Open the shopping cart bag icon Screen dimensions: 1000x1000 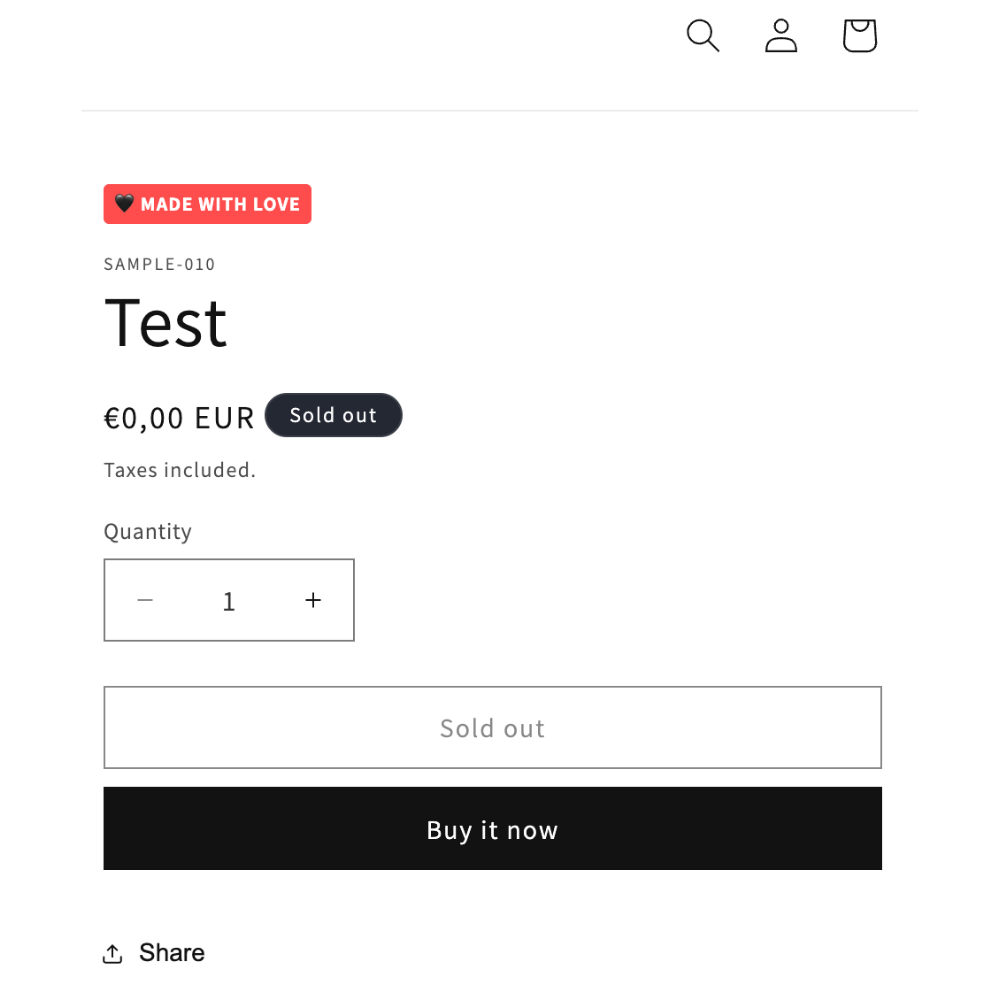[860, 36]
